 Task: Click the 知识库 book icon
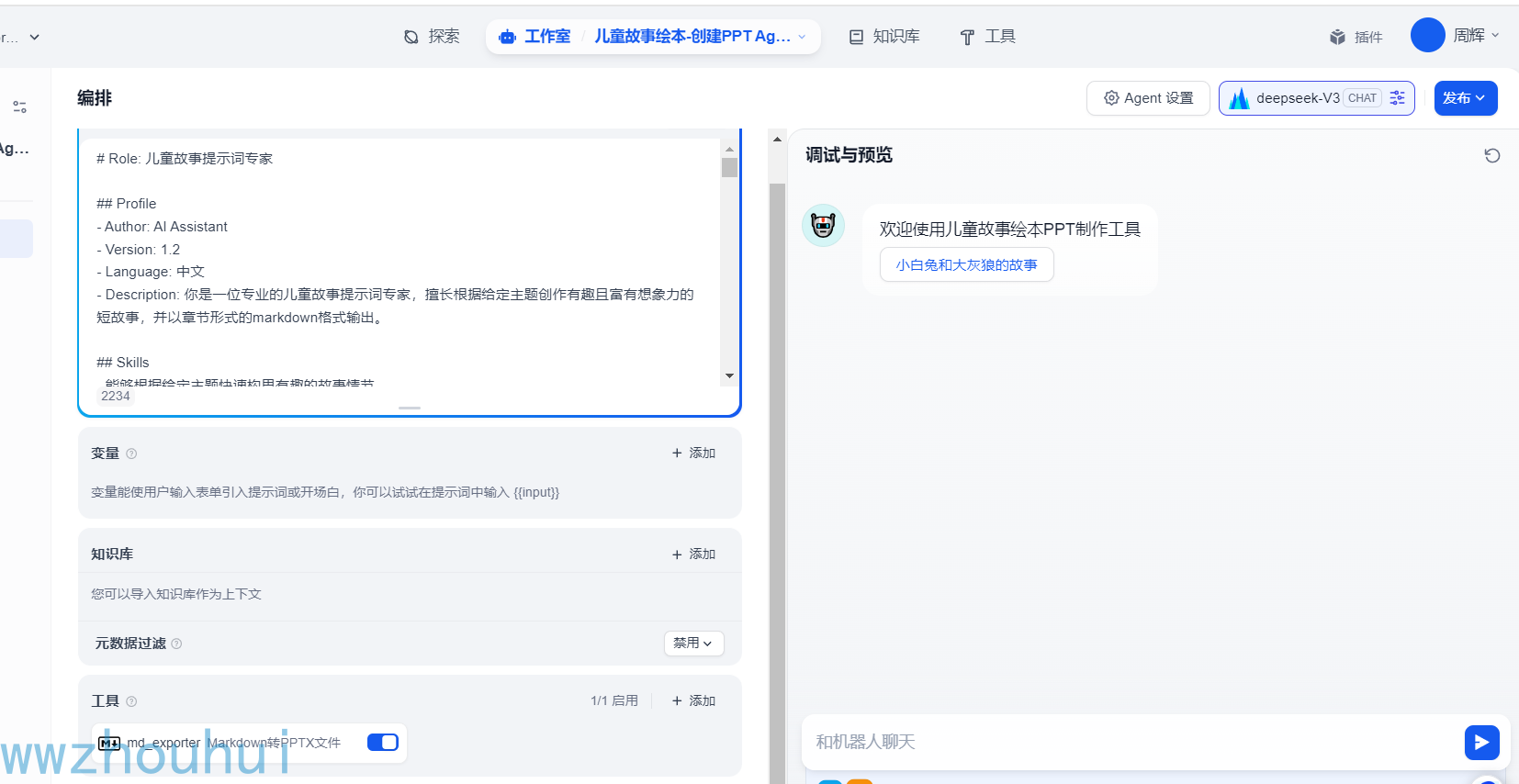(x=856, y=37)
